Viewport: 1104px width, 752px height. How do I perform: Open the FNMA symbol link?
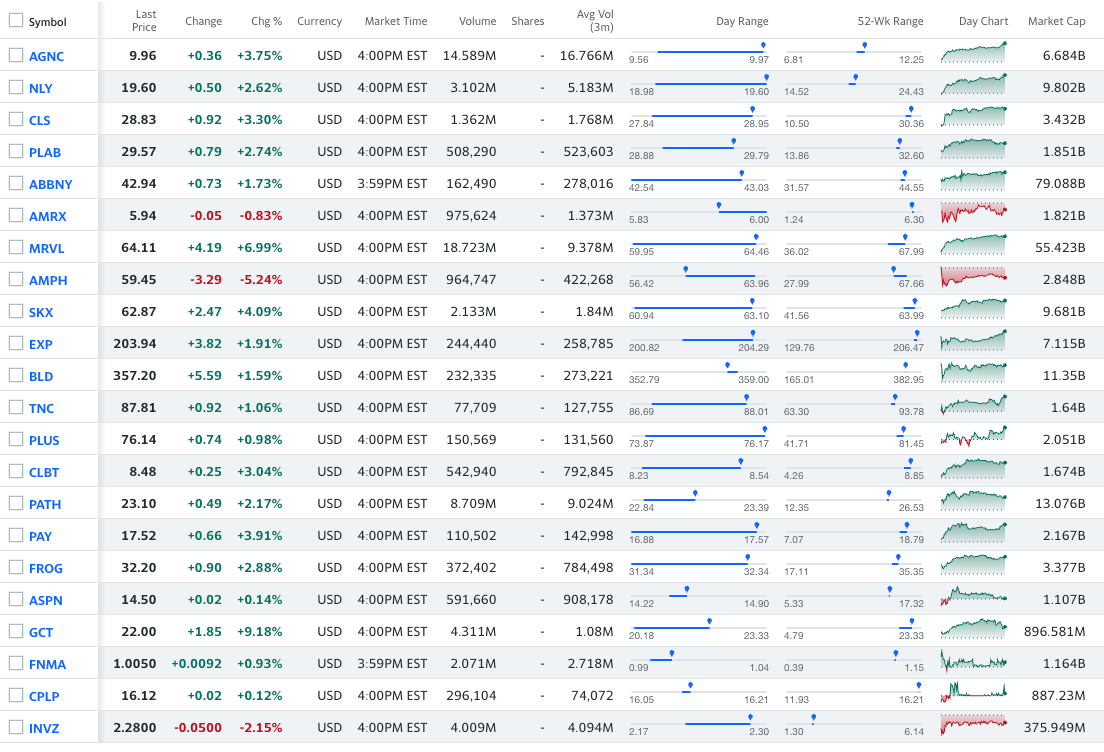point(47,665)
